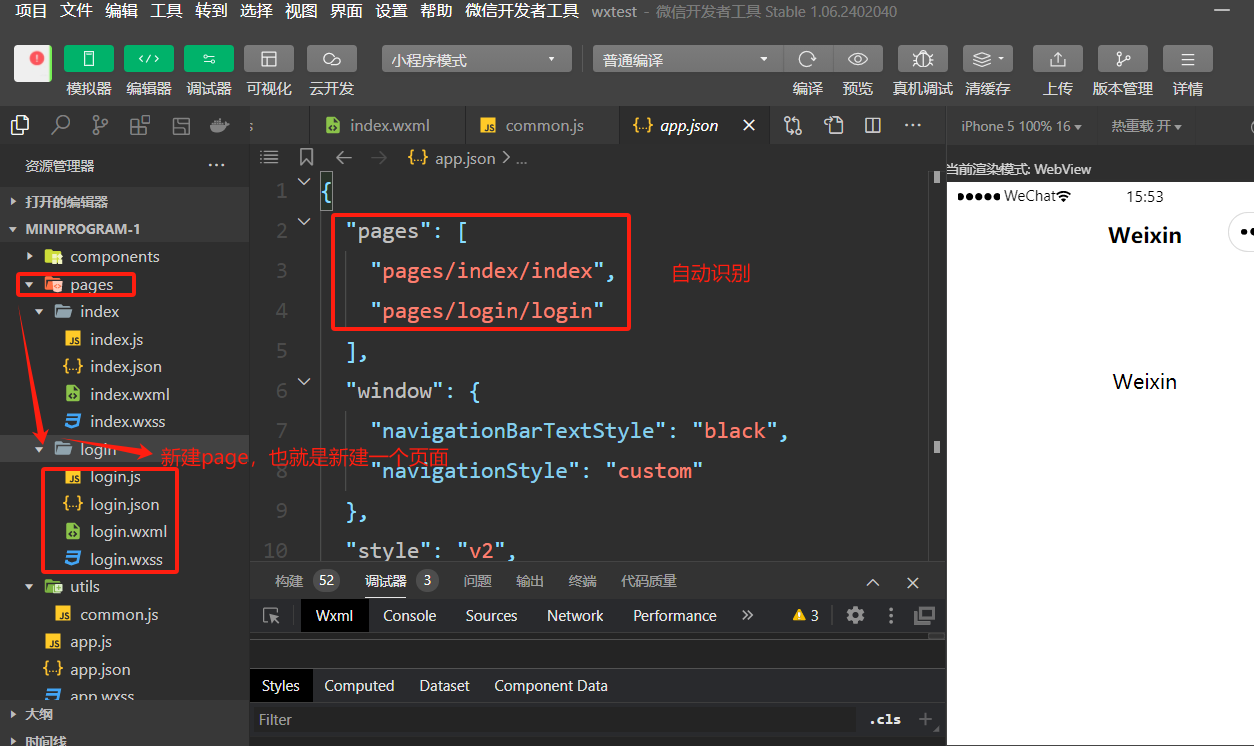Close the app.json tab
The height and width of the screenshot is (746, 1254).
click(x=748, y=126)
